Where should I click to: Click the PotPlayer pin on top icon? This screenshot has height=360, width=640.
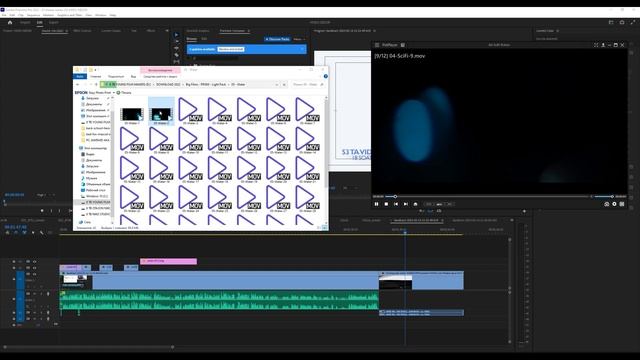603,45
